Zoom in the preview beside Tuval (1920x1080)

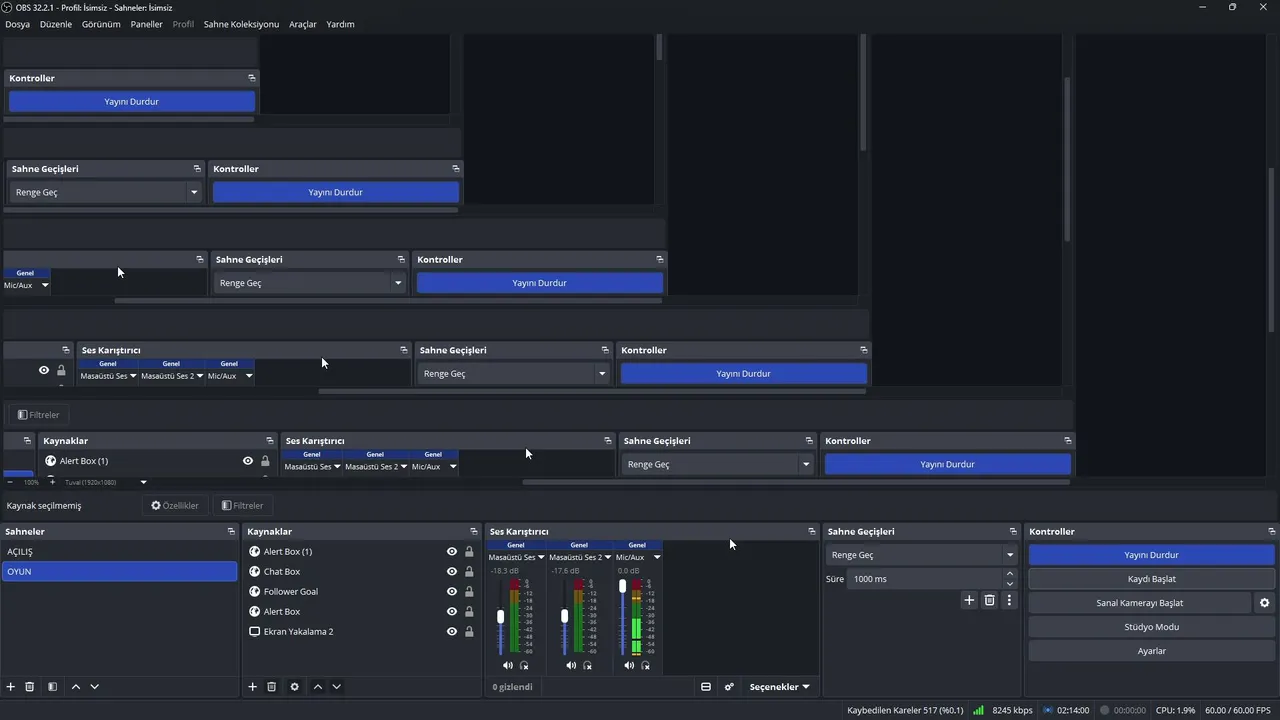tap(52, 482)
